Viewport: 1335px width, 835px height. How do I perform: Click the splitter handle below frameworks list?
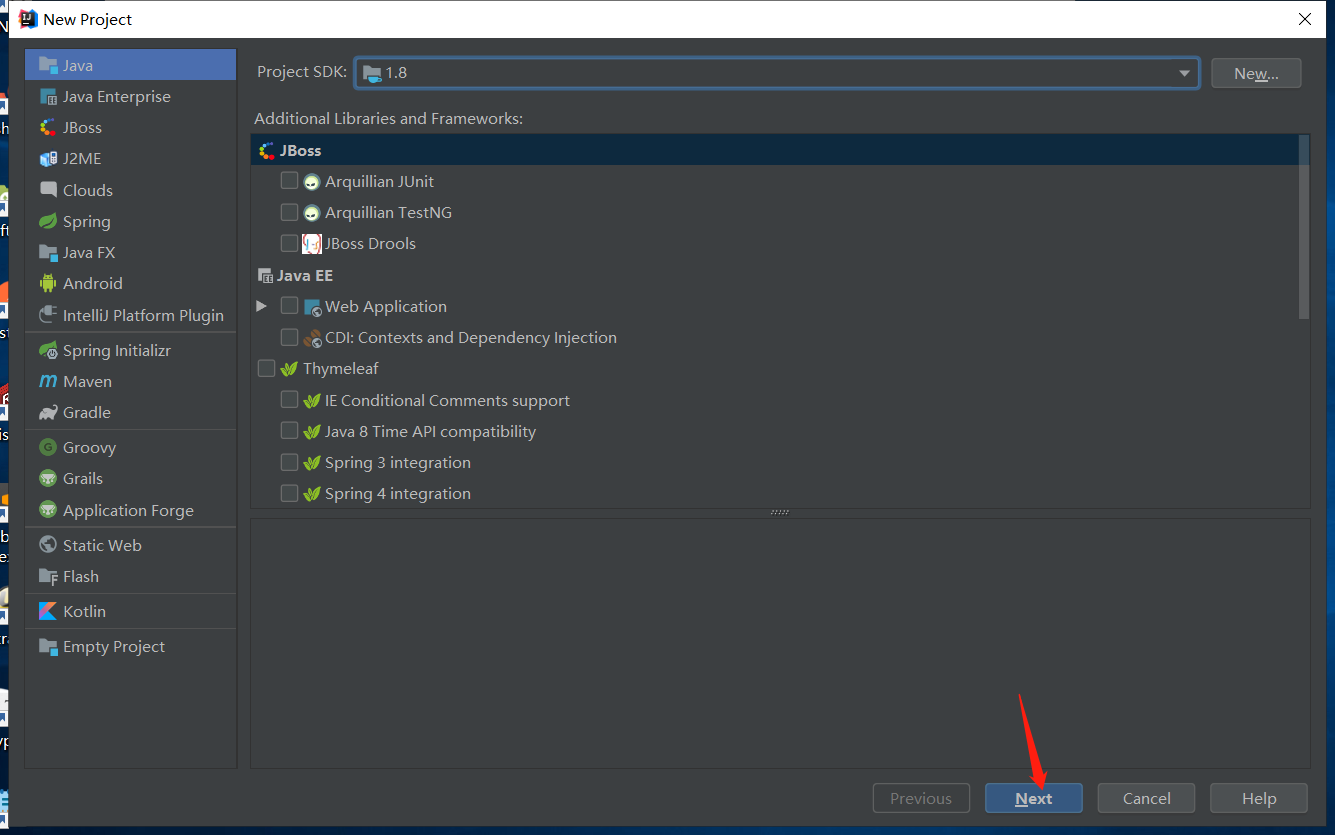(x=779, y=513)
